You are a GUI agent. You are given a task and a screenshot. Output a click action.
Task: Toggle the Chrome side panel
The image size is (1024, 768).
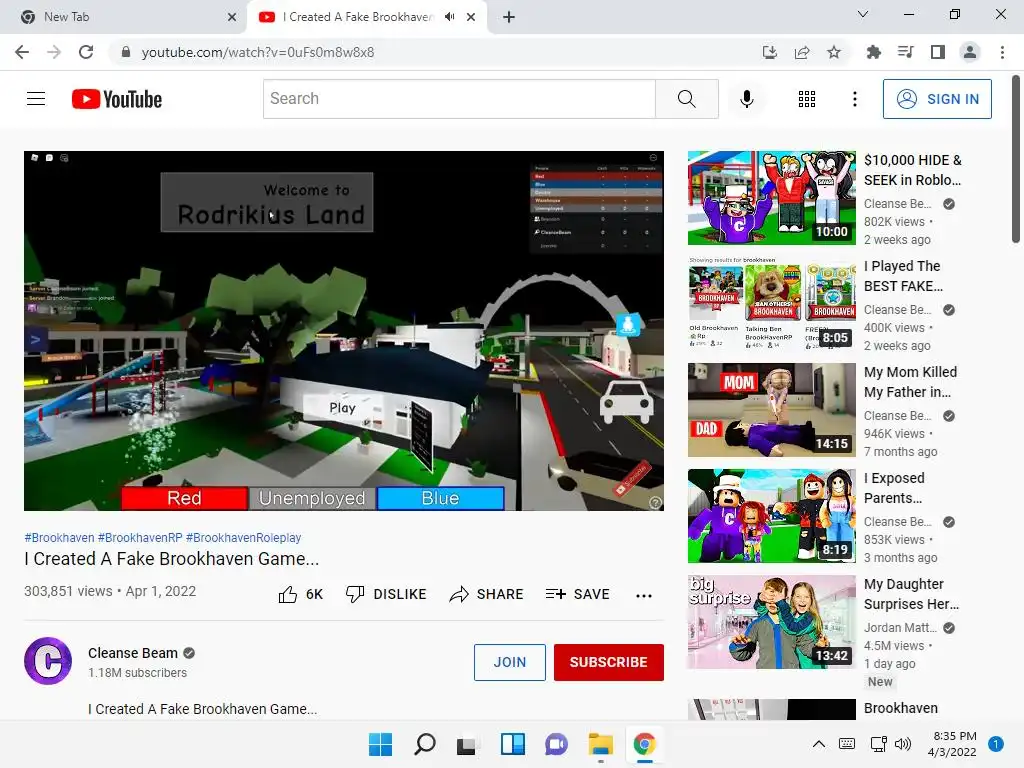tap(938, 52)
